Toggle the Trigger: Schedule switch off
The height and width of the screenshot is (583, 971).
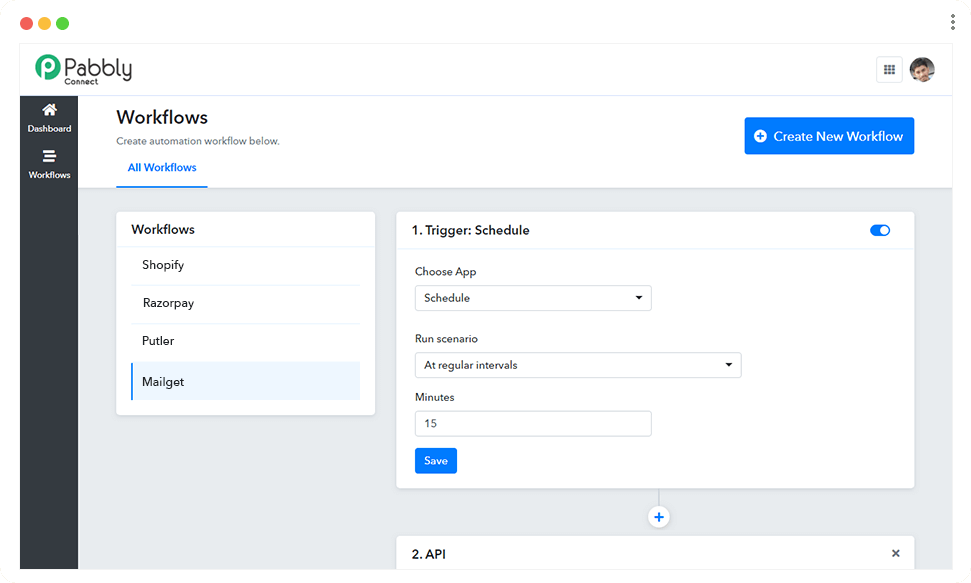coord(879,230)
